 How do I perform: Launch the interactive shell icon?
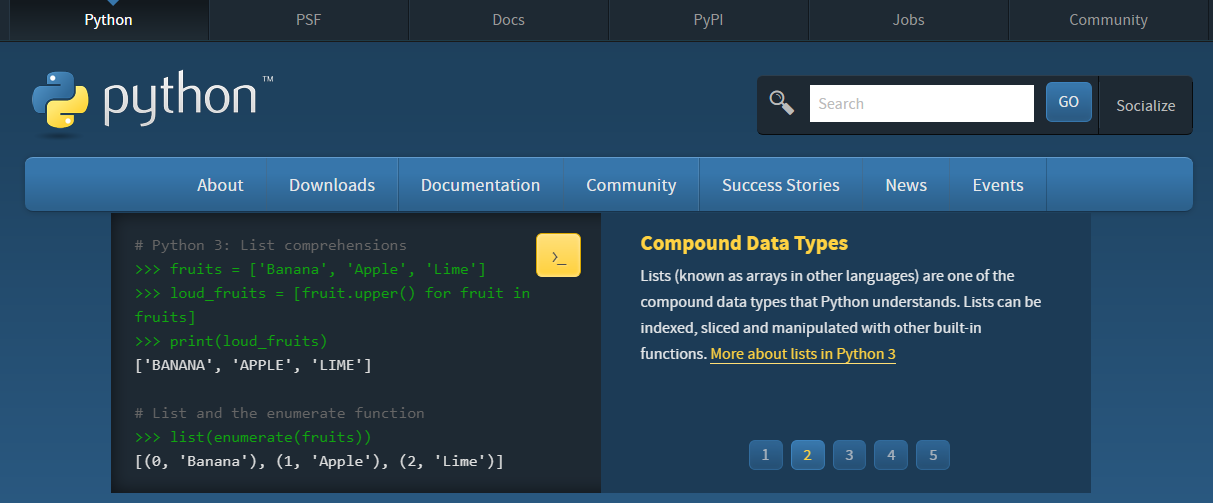(558, 255)
